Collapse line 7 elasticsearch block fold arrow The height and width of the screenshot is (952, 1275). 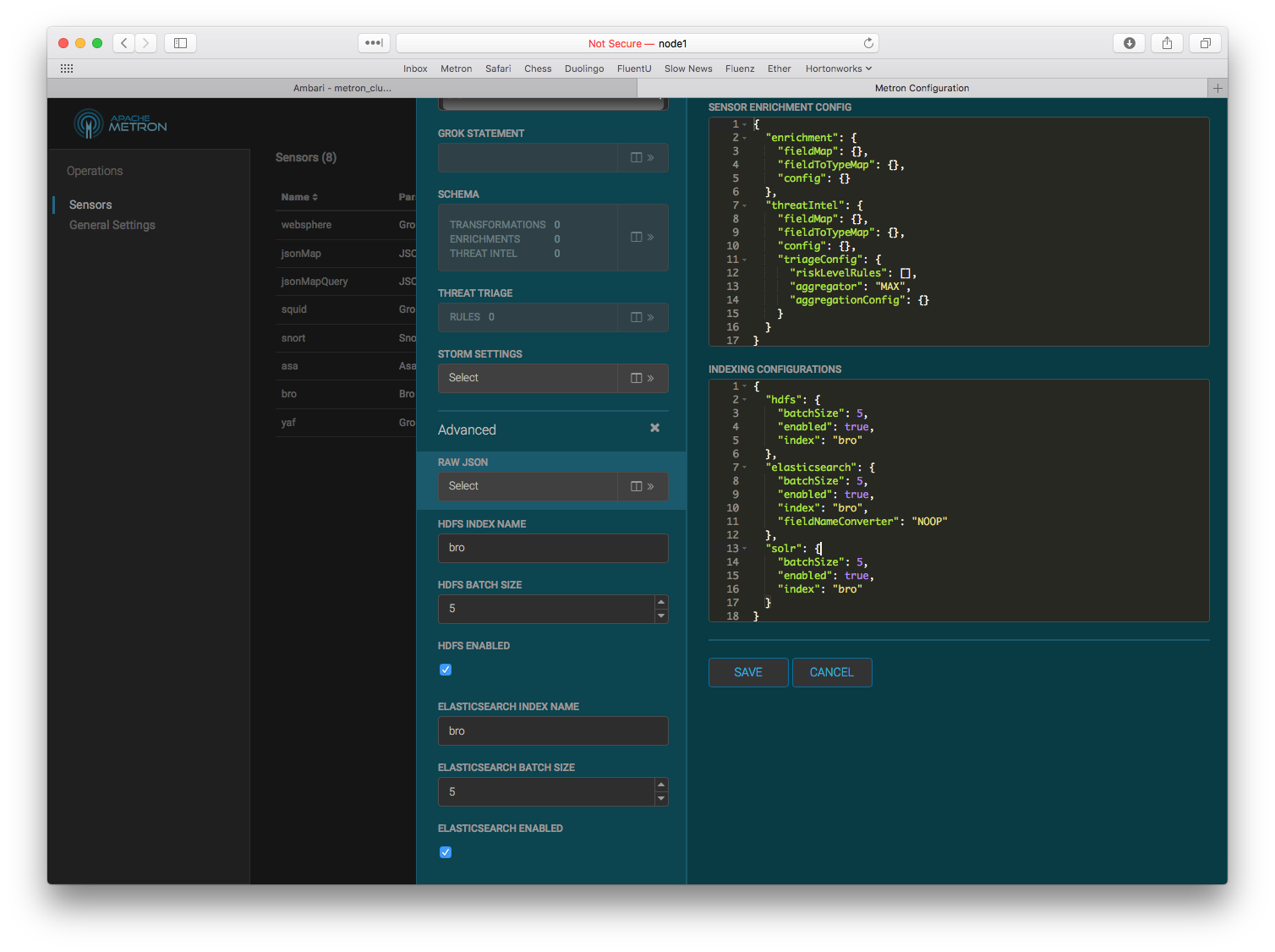[745, 468]
